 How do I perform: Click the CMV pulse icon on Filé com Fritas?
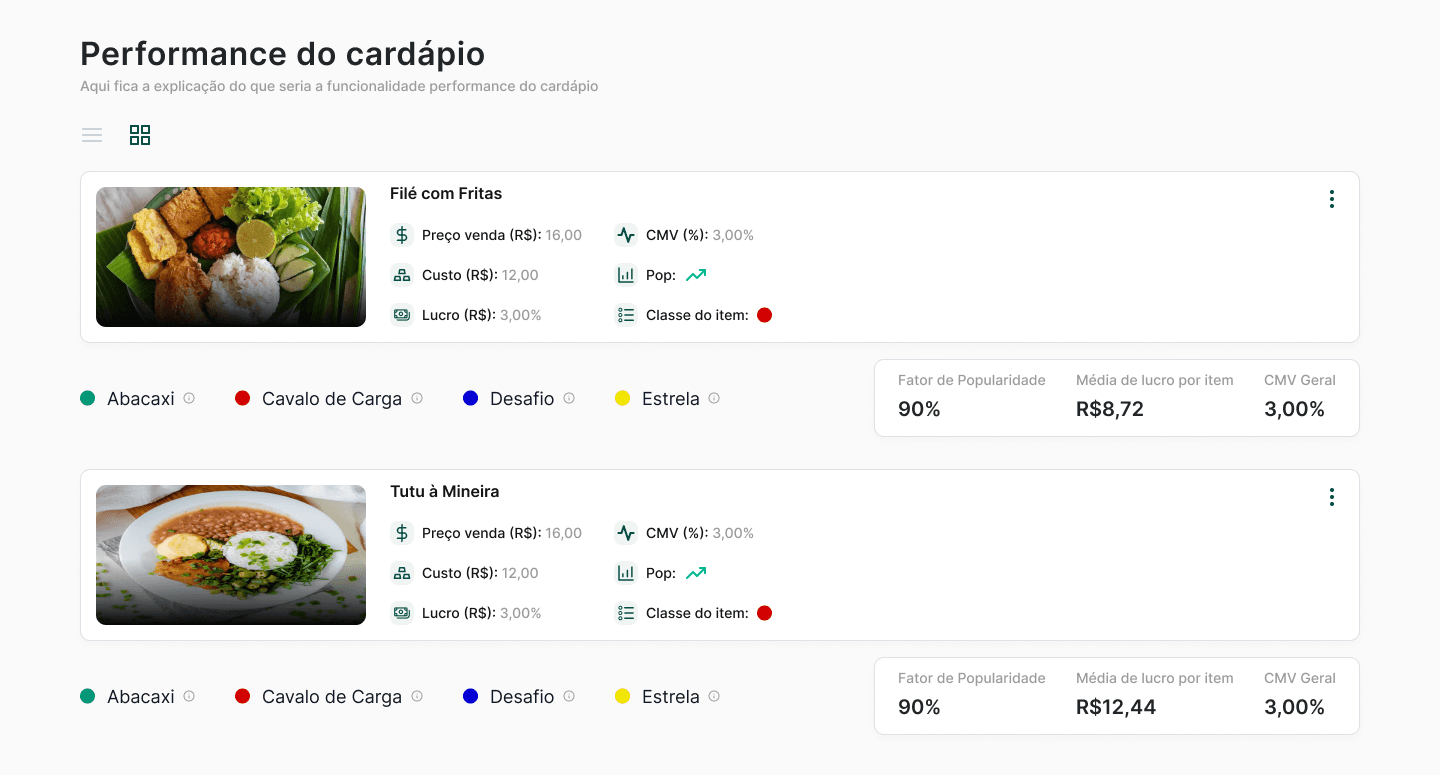tap(626, 235)
